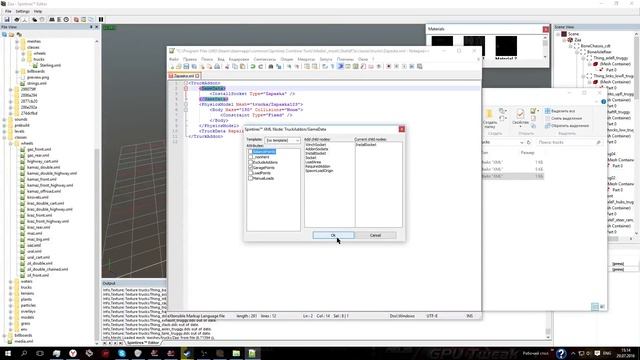640x360 pixels.
Task: Expand the levels folder in File View
Action: point(4,131)
